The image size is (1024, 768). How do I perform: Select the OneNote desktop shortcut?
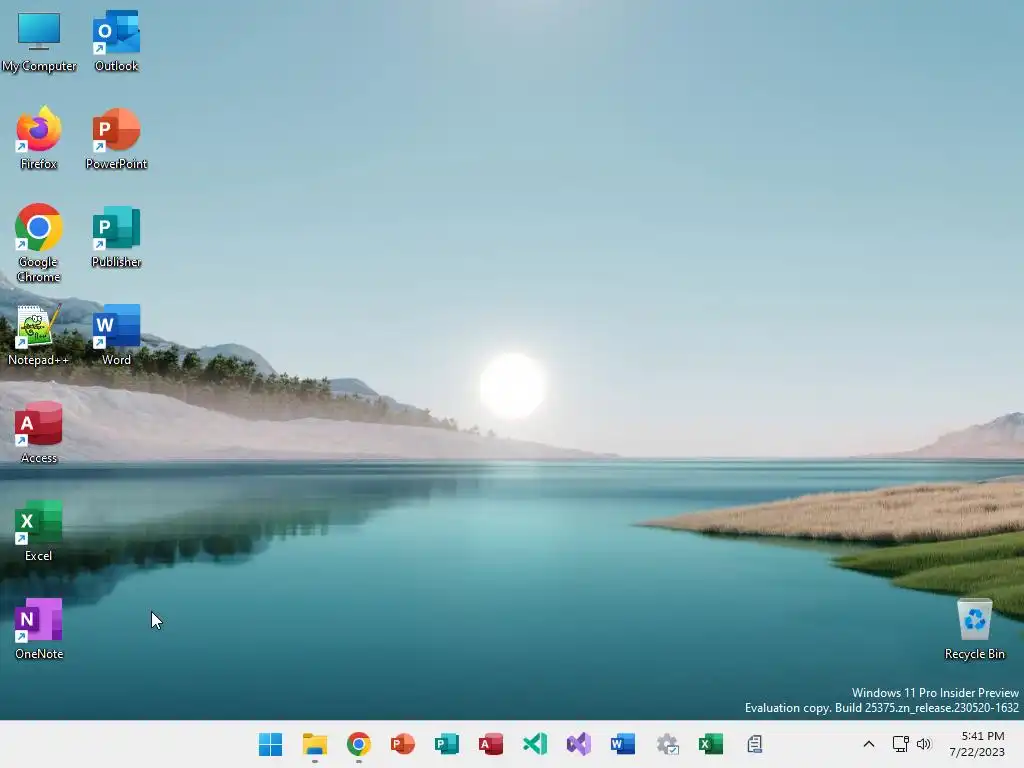tap(39, 628)
